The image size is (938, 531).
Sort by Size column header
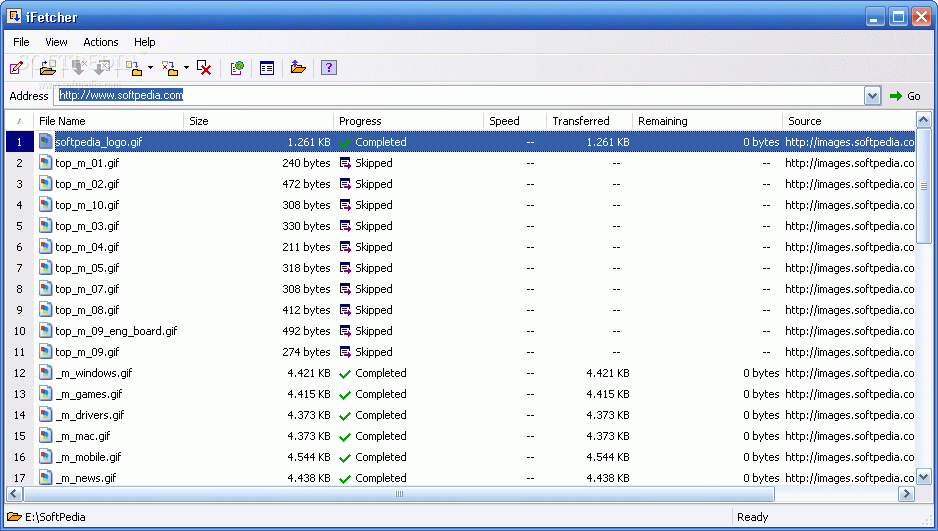click(258, 121)
